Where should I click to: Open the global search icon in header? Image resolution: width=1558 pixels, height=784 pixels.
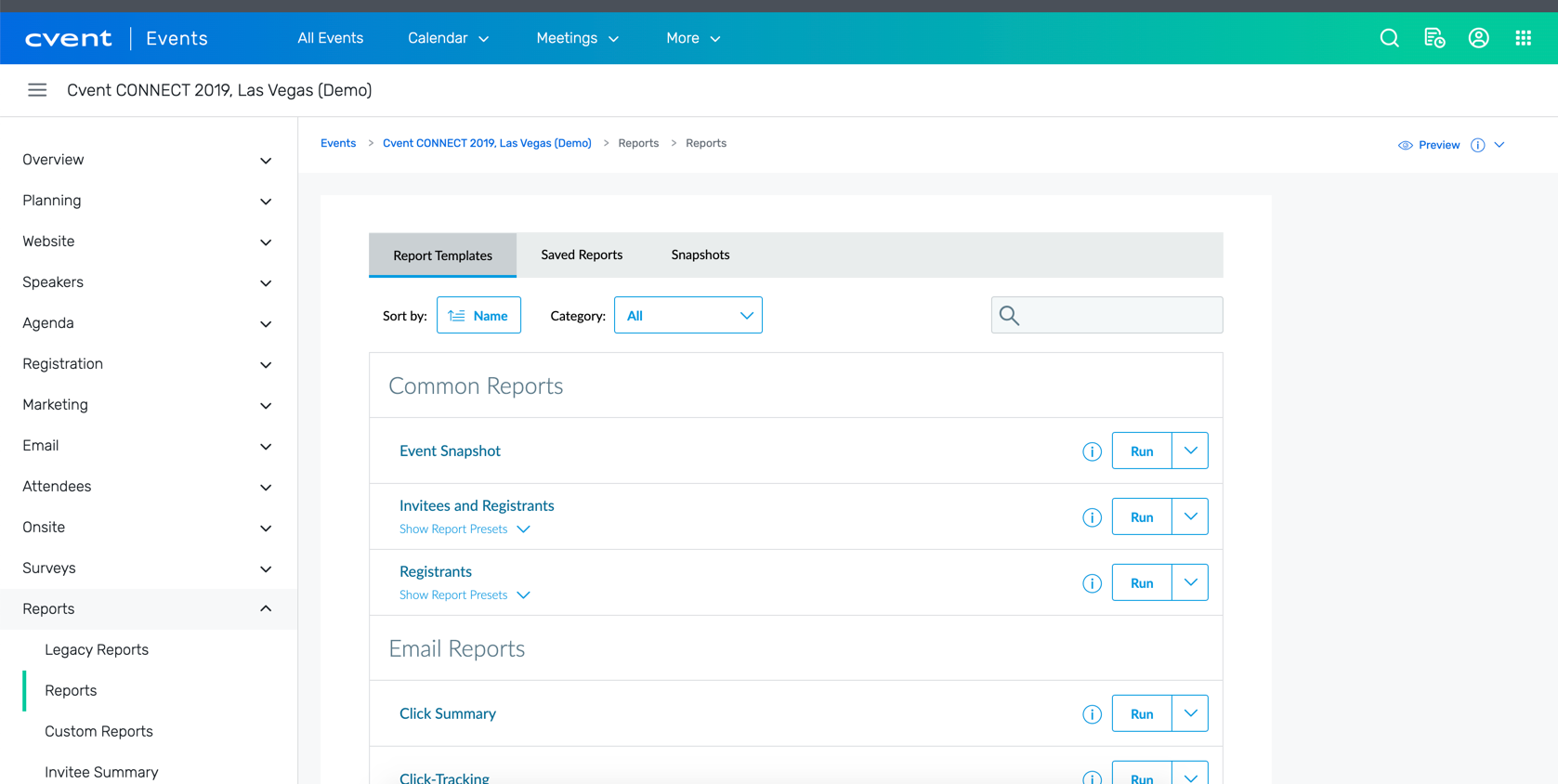click(1389, 38)
